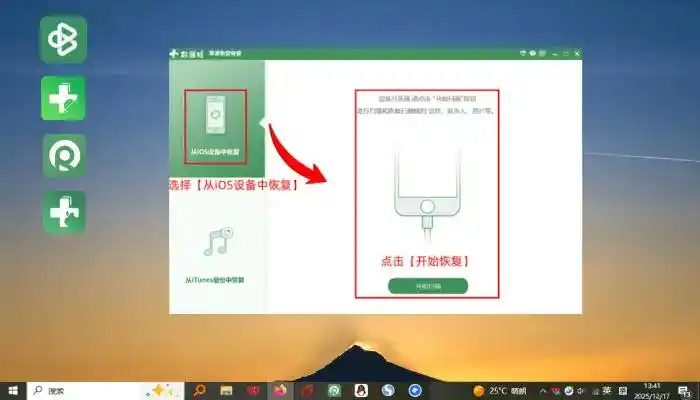Open the red taskbar app after File Explorer
The image size is (700, 400).
pos(253,391)
